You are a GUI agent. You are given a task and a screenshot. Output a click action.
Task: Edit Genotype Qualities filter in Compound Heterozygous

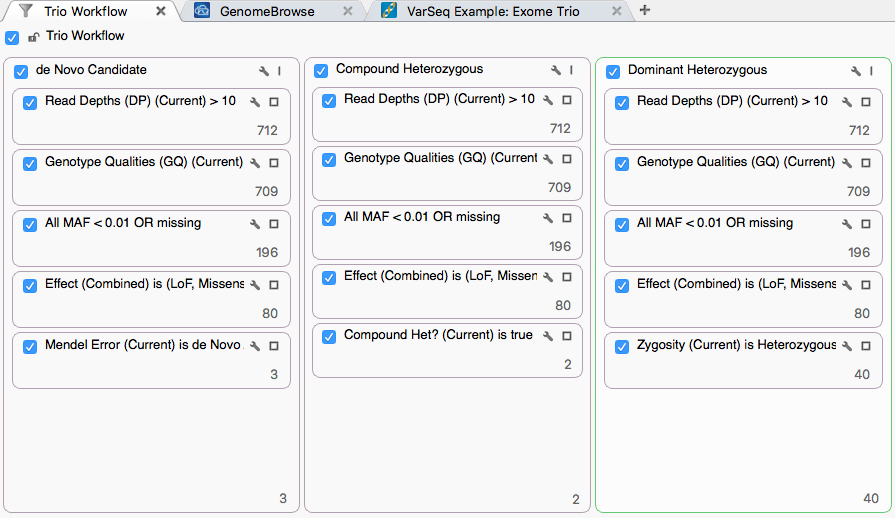tap(548, 159)
